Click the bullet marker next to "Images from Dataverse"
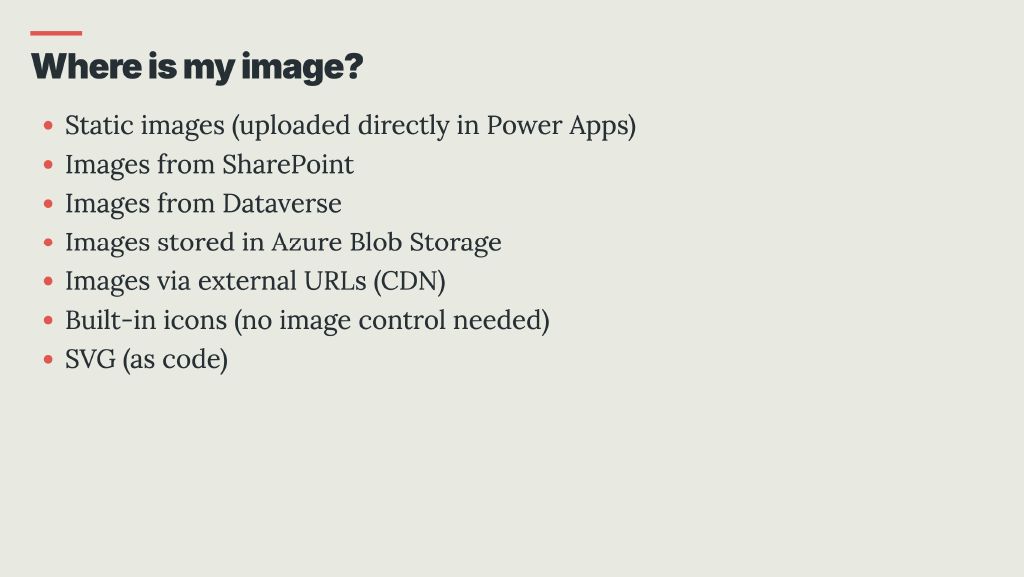This screenshot has width=1024, height=577. [x=48, y=204]
